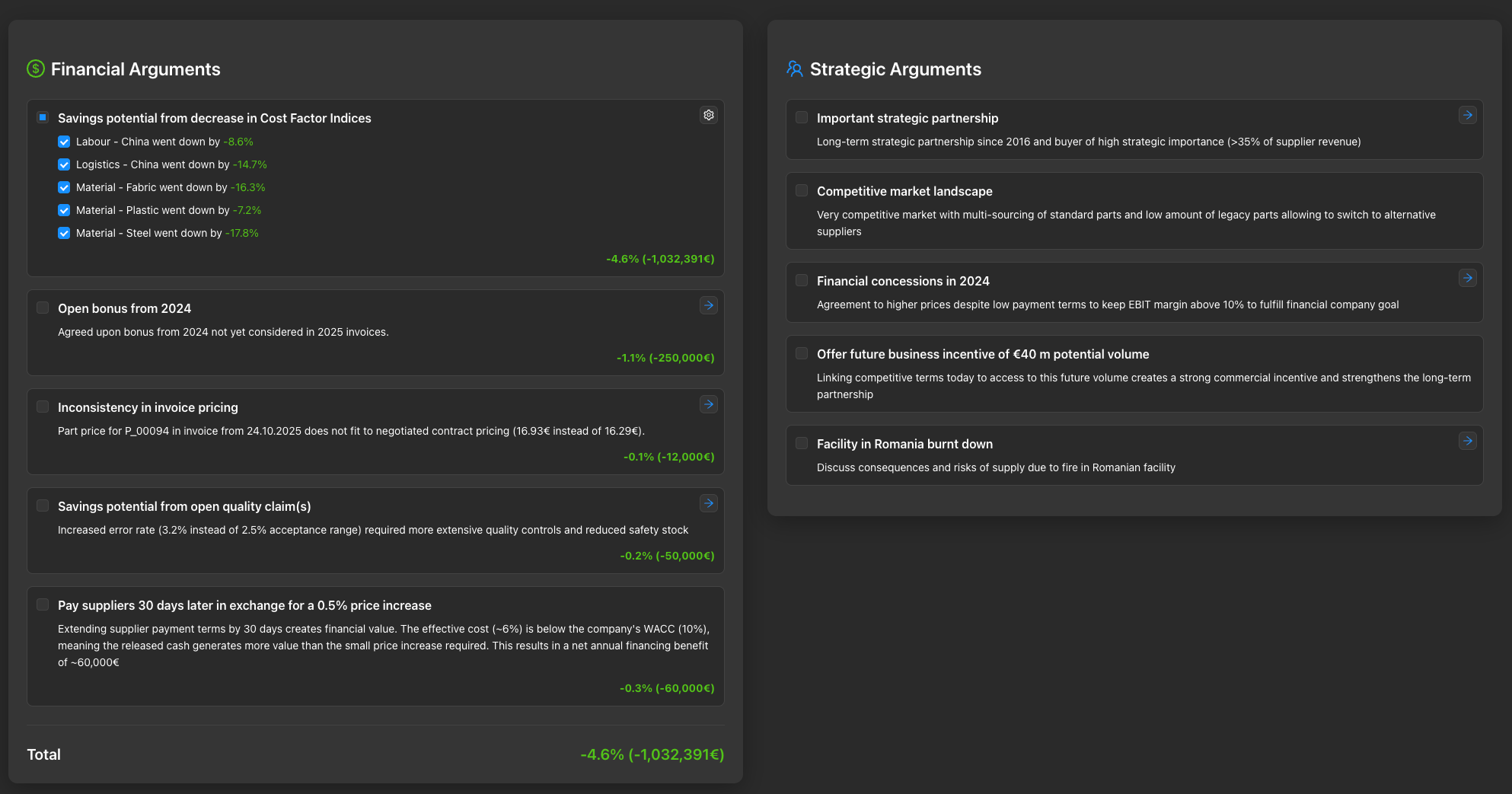Open settings gear on Cost Factor Indices card

[708, 115]
